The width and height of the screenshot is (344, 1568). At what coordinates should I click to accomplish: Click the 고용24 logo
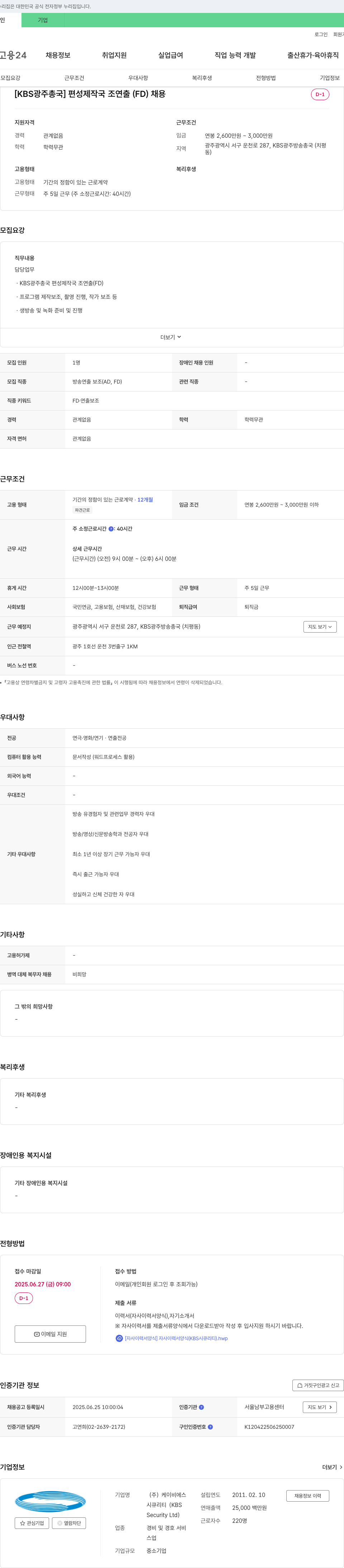click(13, 55)
